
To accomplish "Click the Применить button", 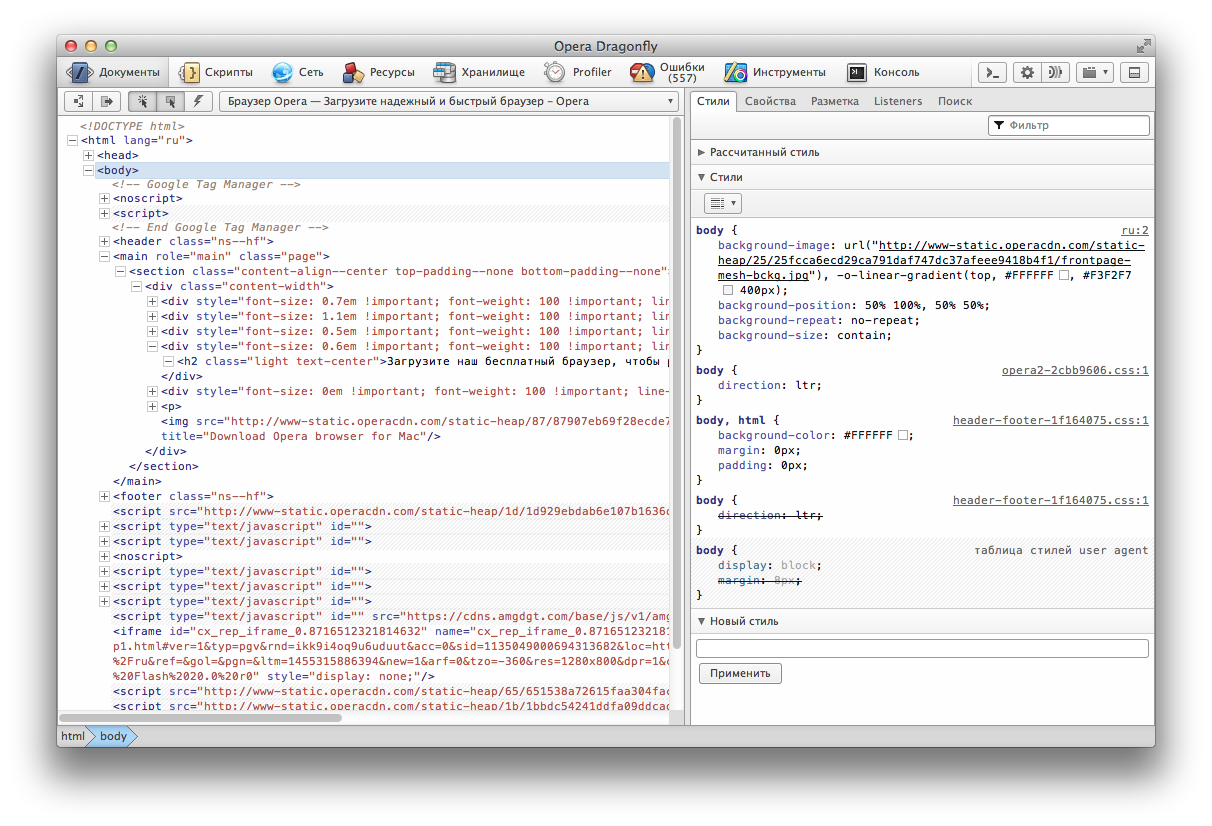I will tap(740, 673).
